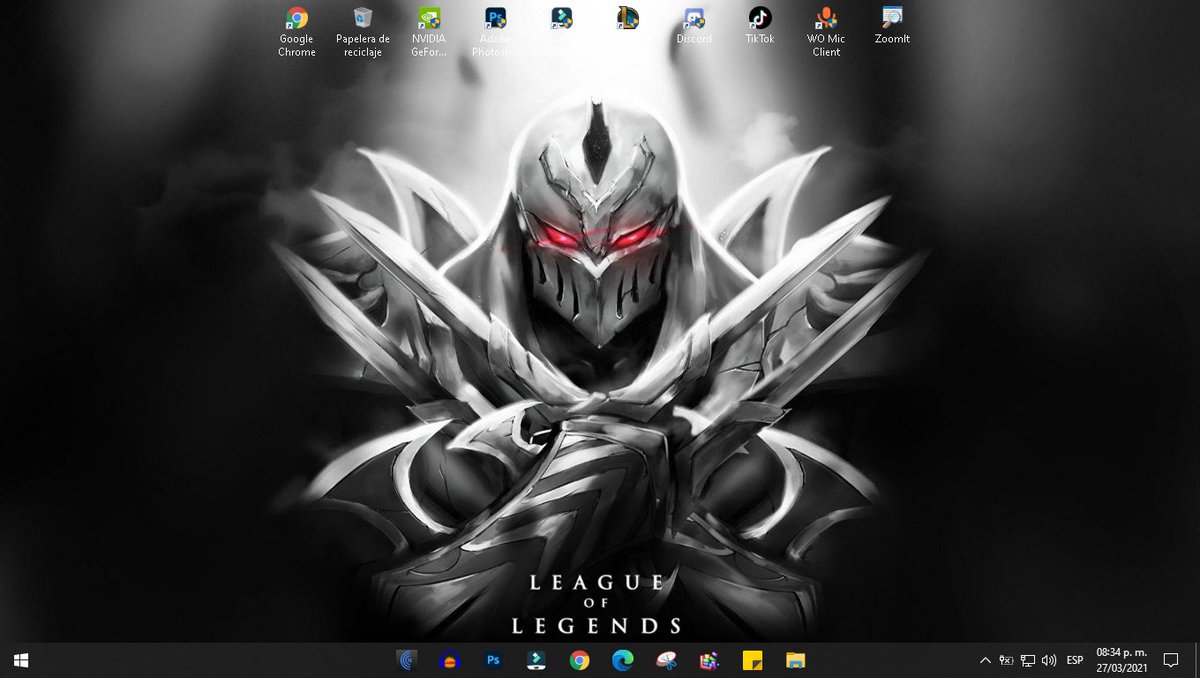The height and width of the screenshot is (678, 1200).
Task: Open the volume control speaker icon
Action: [x=1048, y=660]
